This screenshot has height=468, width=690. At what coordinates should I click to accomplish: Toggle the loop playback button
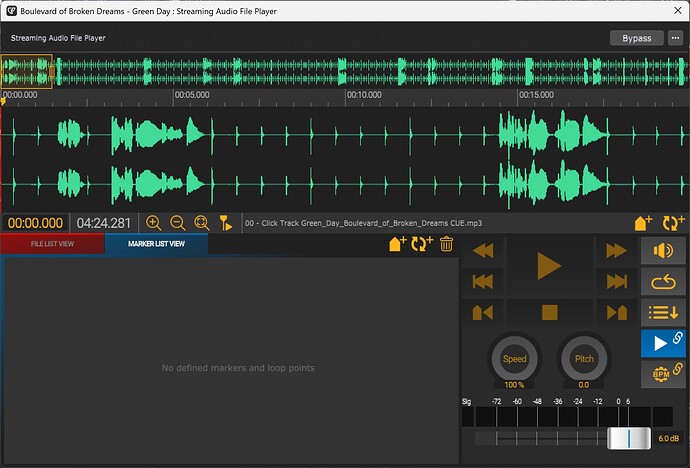663,282
